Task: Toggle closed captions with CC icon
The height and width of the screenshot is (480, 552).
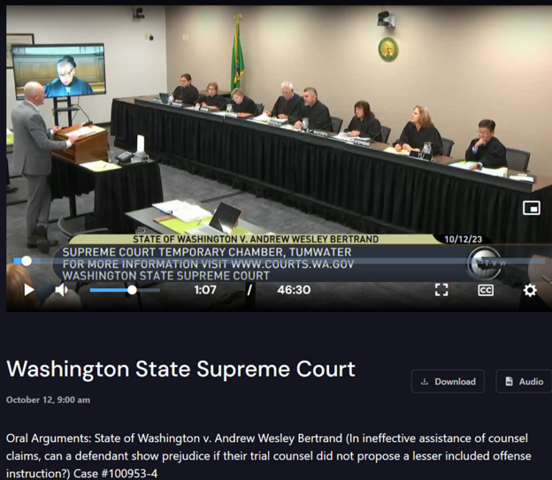Action: click(x=485, y=290)
